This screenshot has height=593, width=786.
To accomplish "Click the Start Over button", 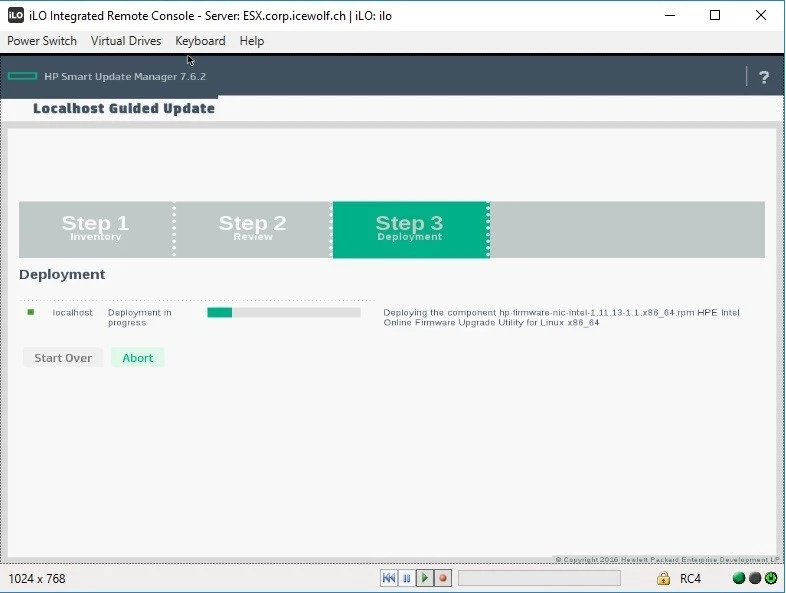I will tap(63, 358).
